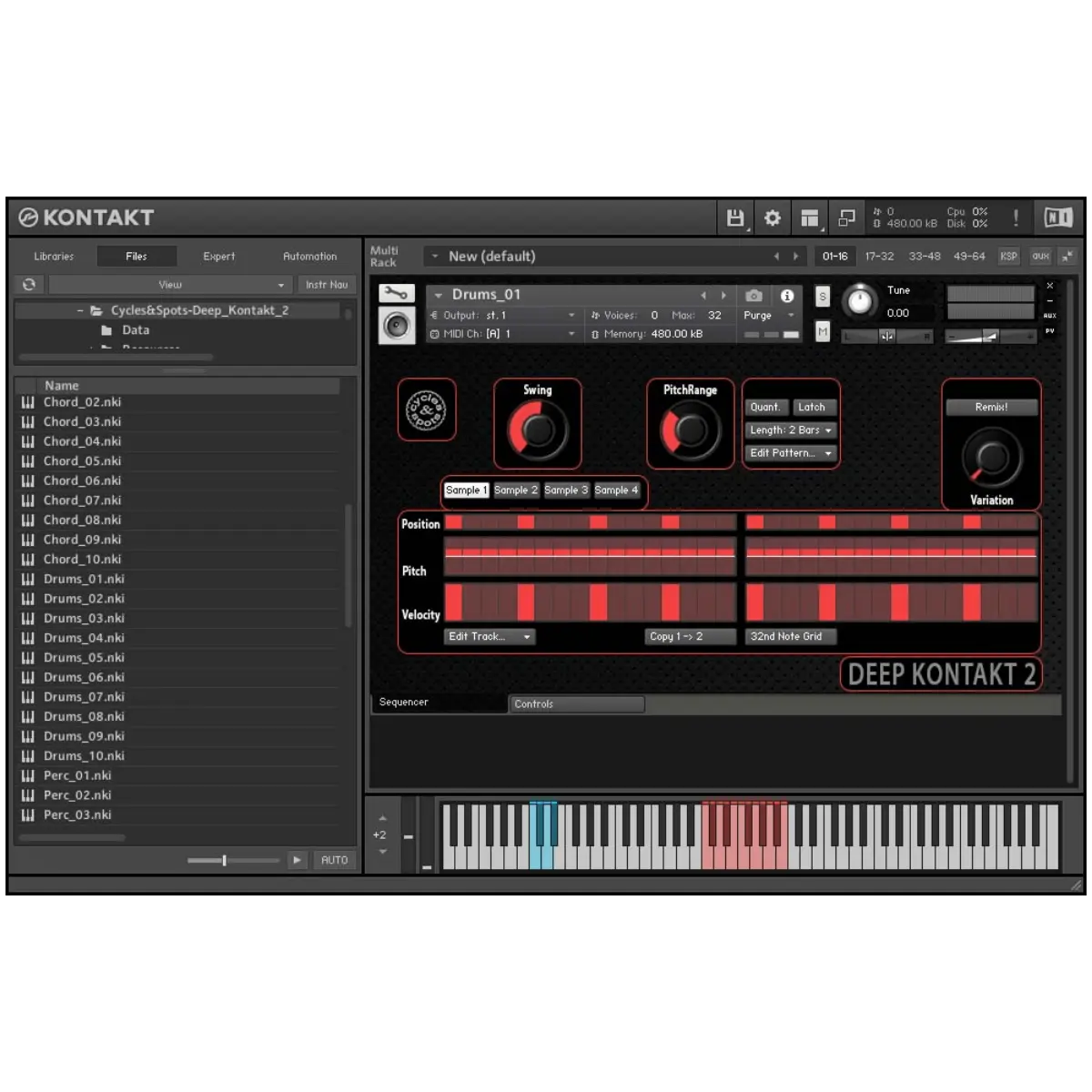Click the Drums_01 instrument speaker icon
This screenshot has width=1092, height=1092.
pos(397,326)
